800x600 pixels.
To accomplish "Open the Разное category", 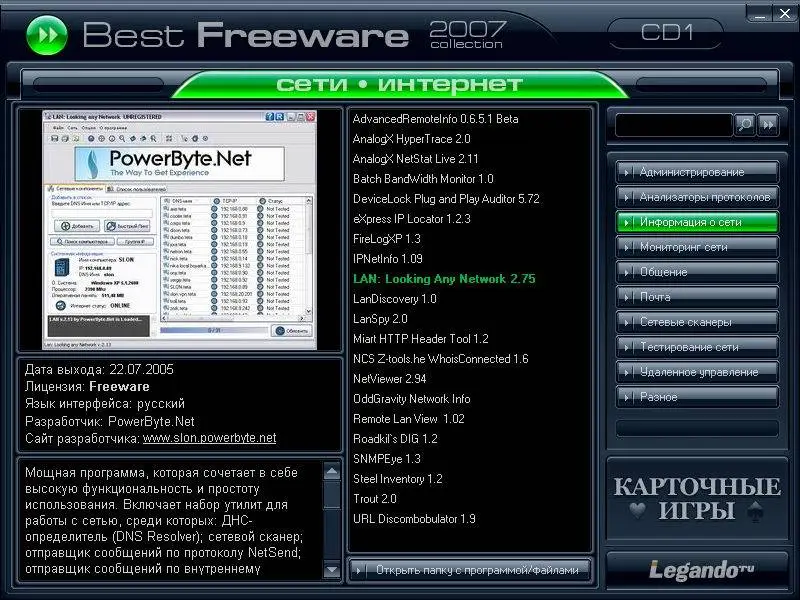I will pyautogui.click(x=697, y=397).
